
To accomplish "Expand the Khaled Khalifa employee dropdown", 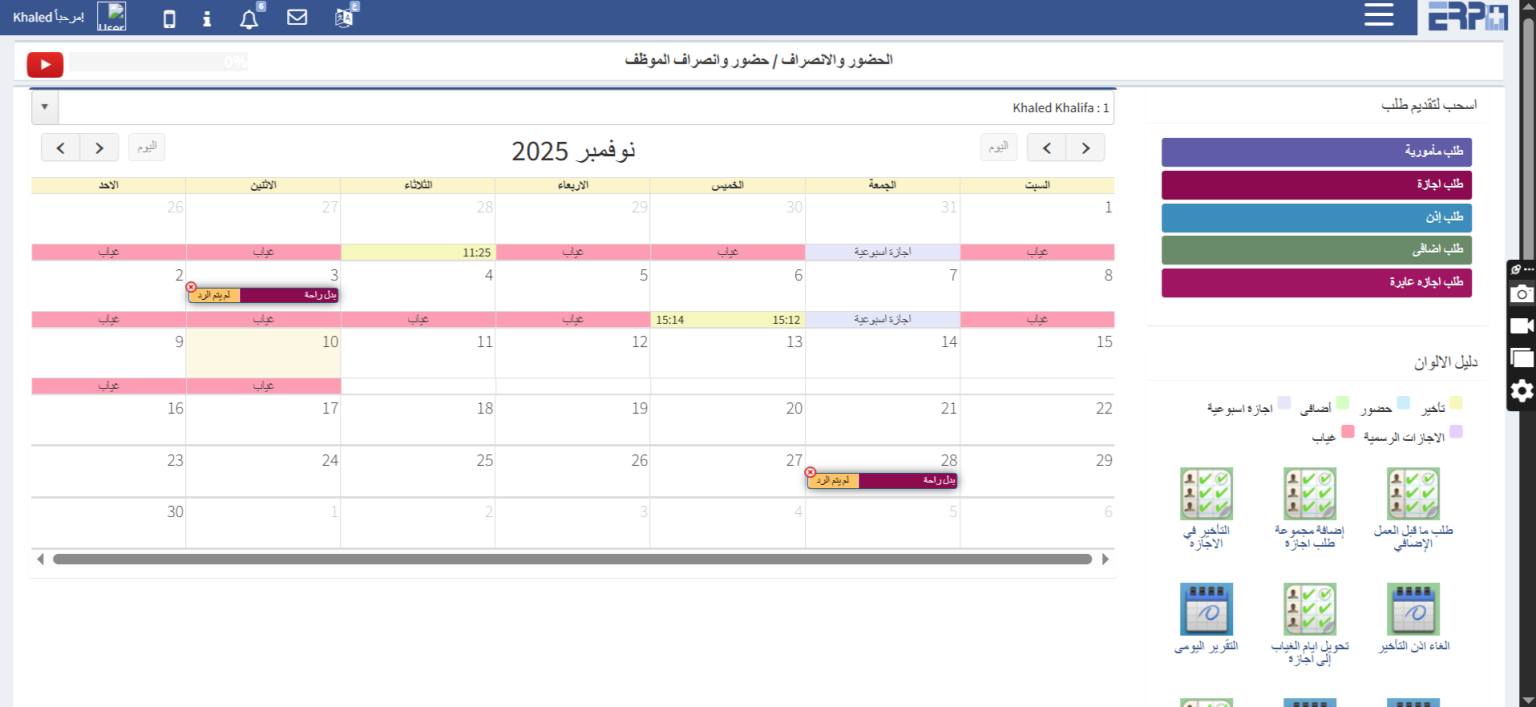I will click(45, 107).
